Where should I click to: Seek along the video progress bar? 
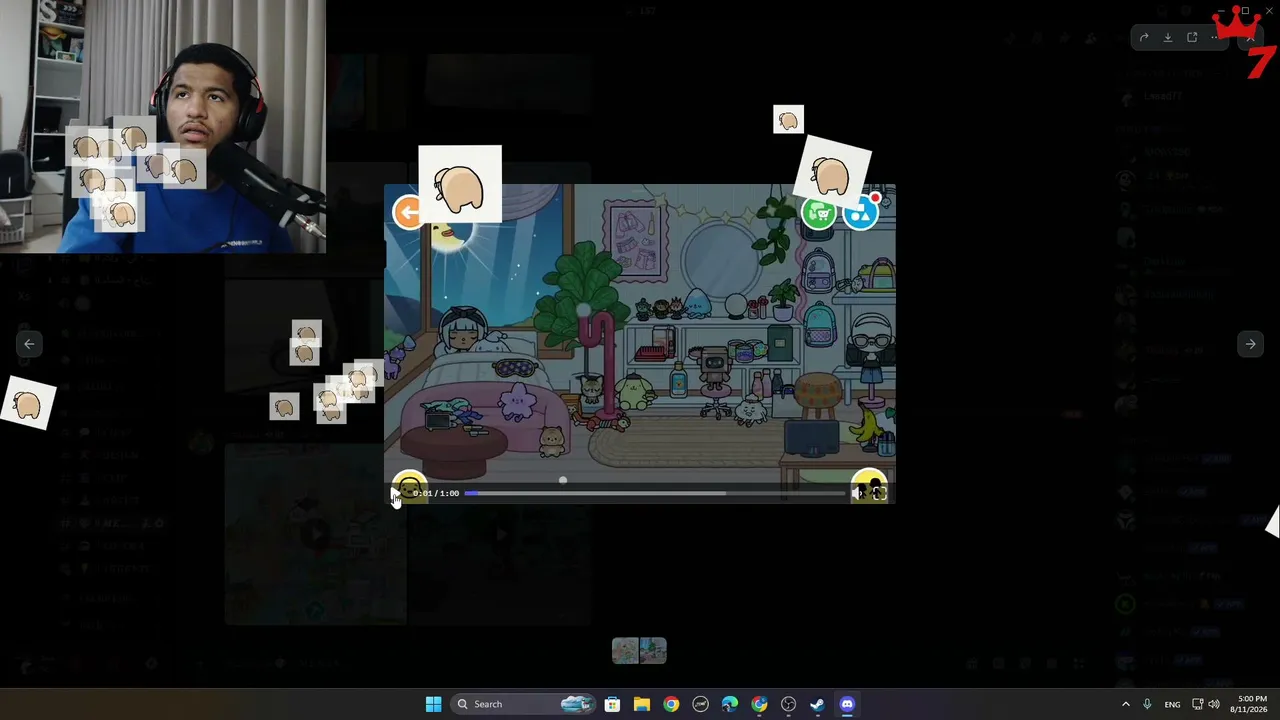[x=655, y=493]
